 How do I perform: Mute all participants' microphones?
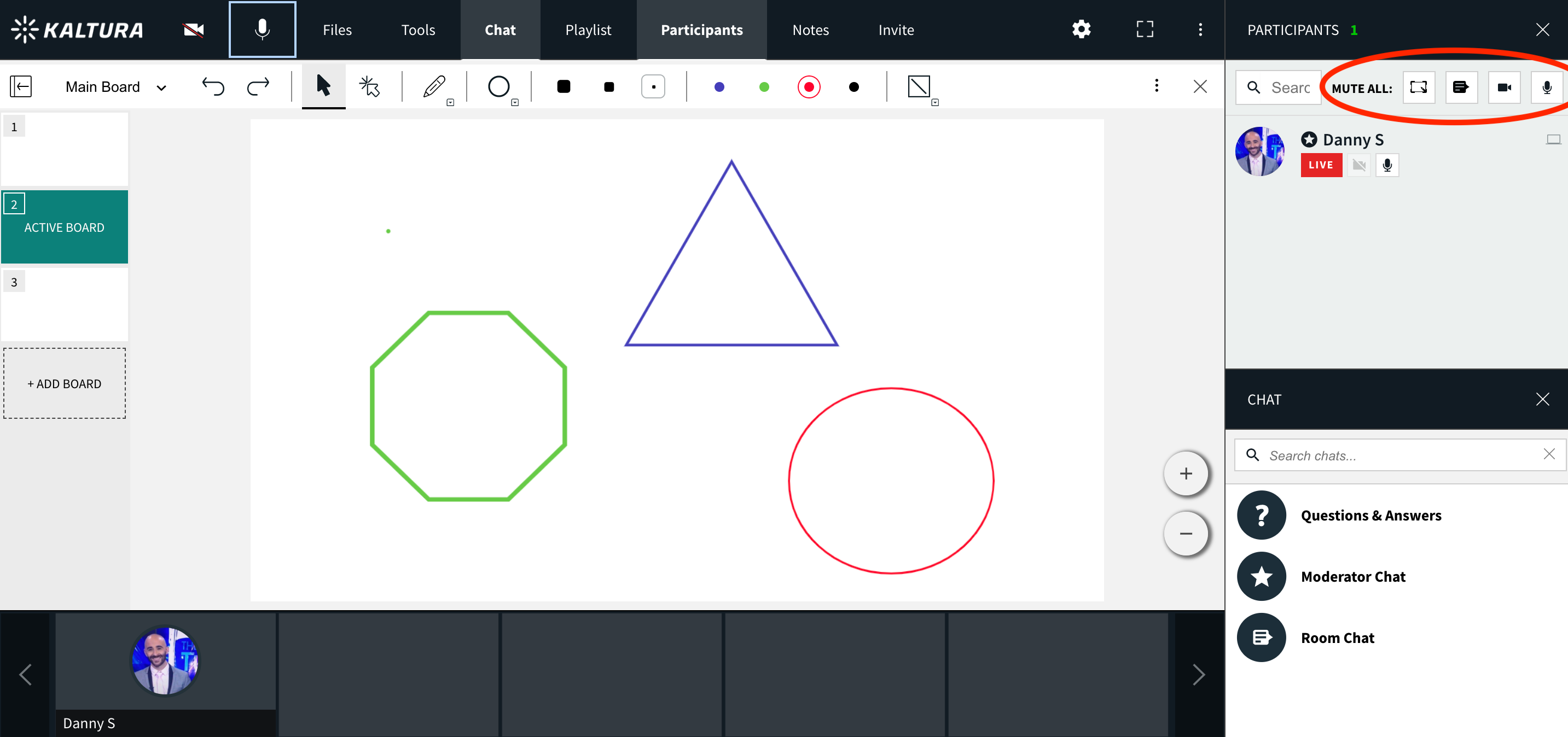pos(1546,87)
